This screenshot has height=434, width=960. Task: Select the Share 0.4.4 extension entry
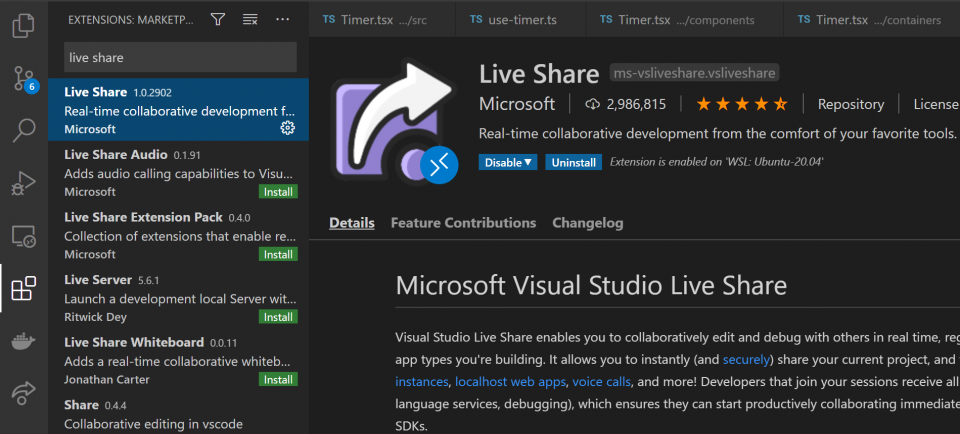click(178, 413)
